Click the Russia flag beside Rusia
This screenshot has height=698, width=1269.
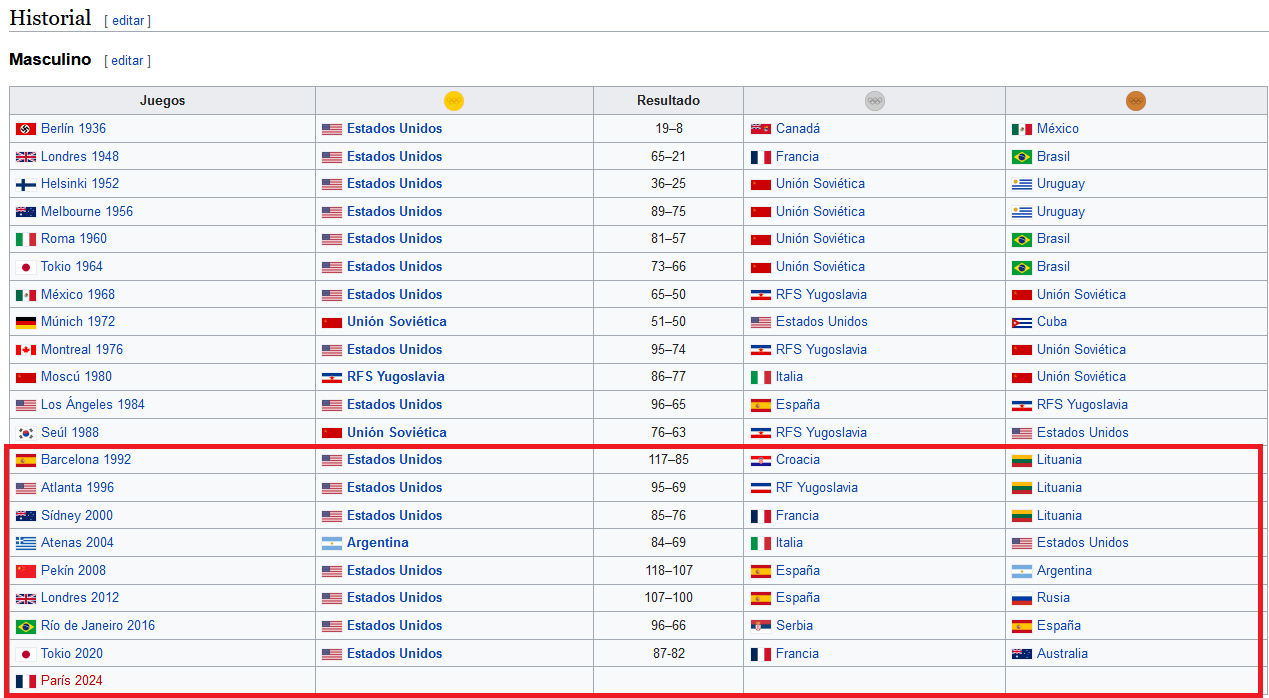click(x=1022, y=598)
